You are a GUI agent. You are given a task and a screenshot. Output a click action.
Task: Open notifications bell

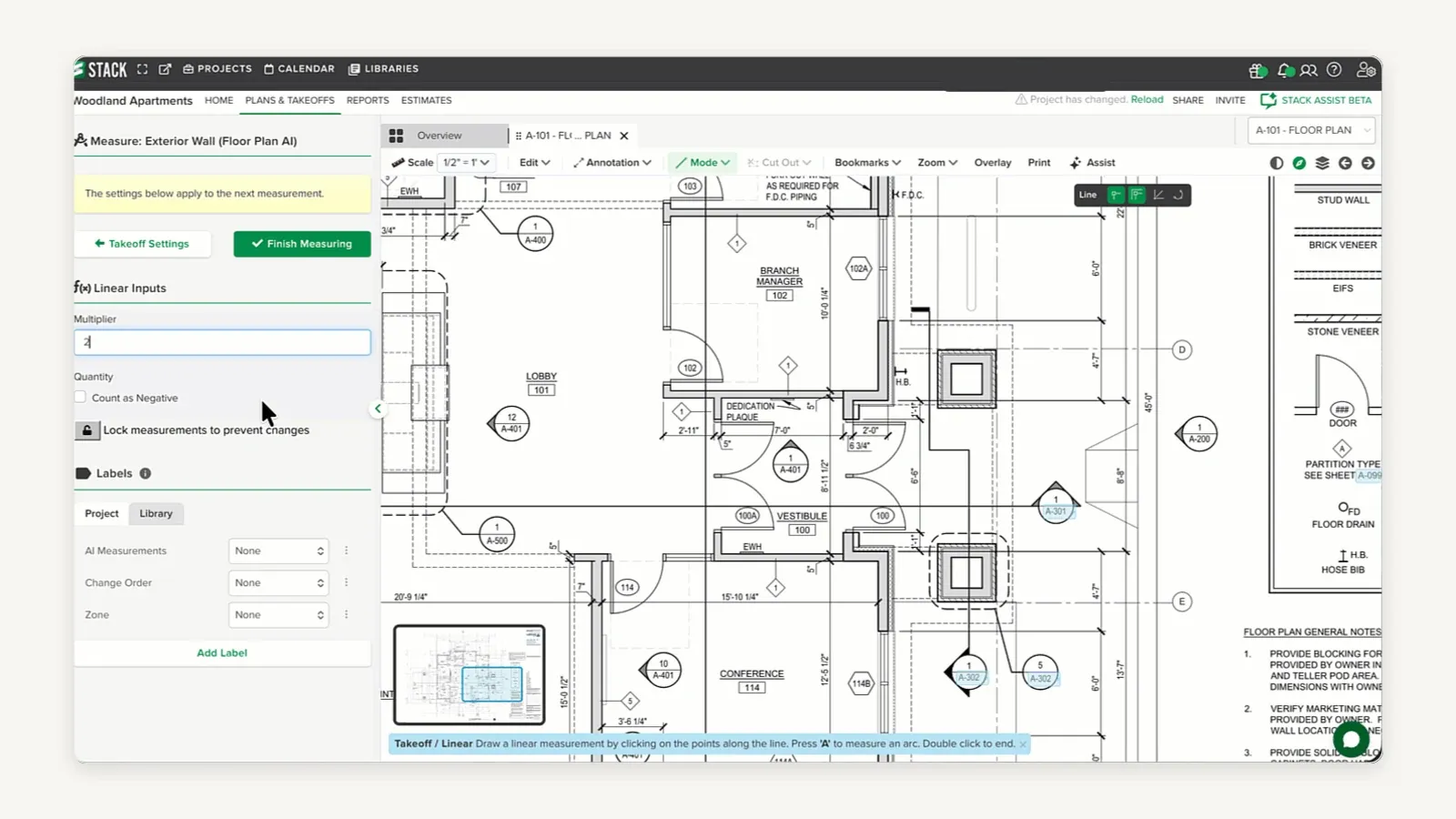tap(1284, 70)
